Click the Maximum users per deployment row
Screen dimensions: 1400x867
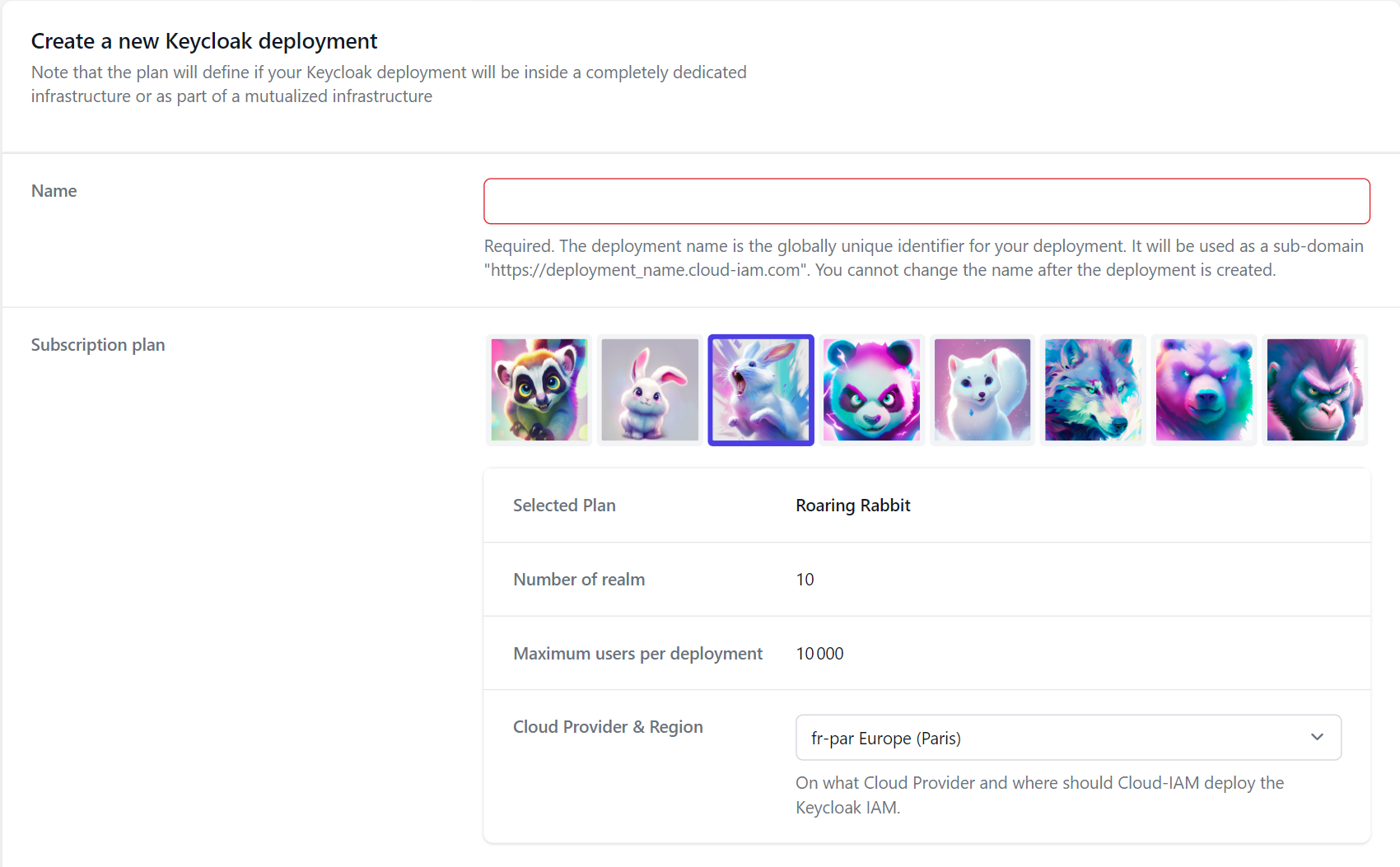pos(926,653)
